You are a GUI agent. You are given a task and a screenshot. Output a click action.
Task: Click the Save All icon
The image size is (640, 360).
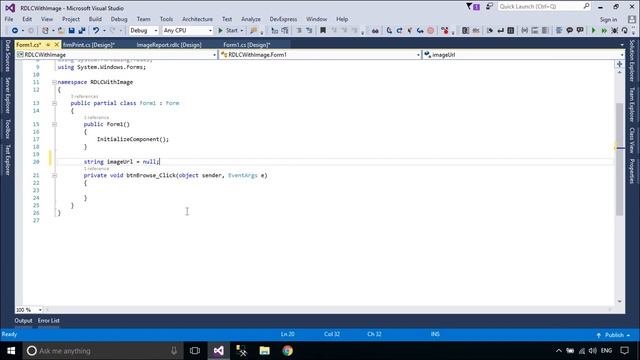(82, 31)
